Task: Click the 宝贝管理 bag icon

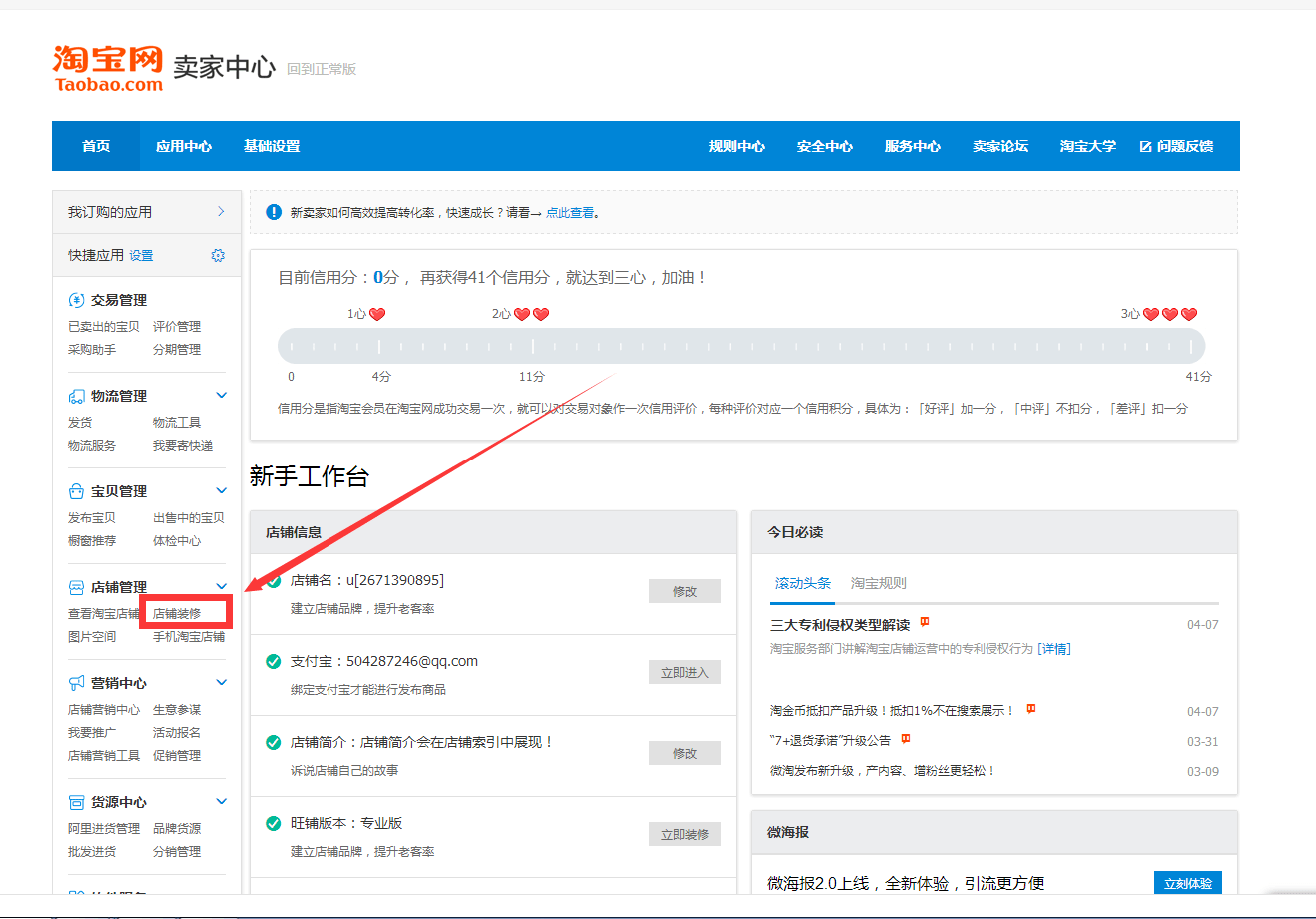Action: (76, 491)
